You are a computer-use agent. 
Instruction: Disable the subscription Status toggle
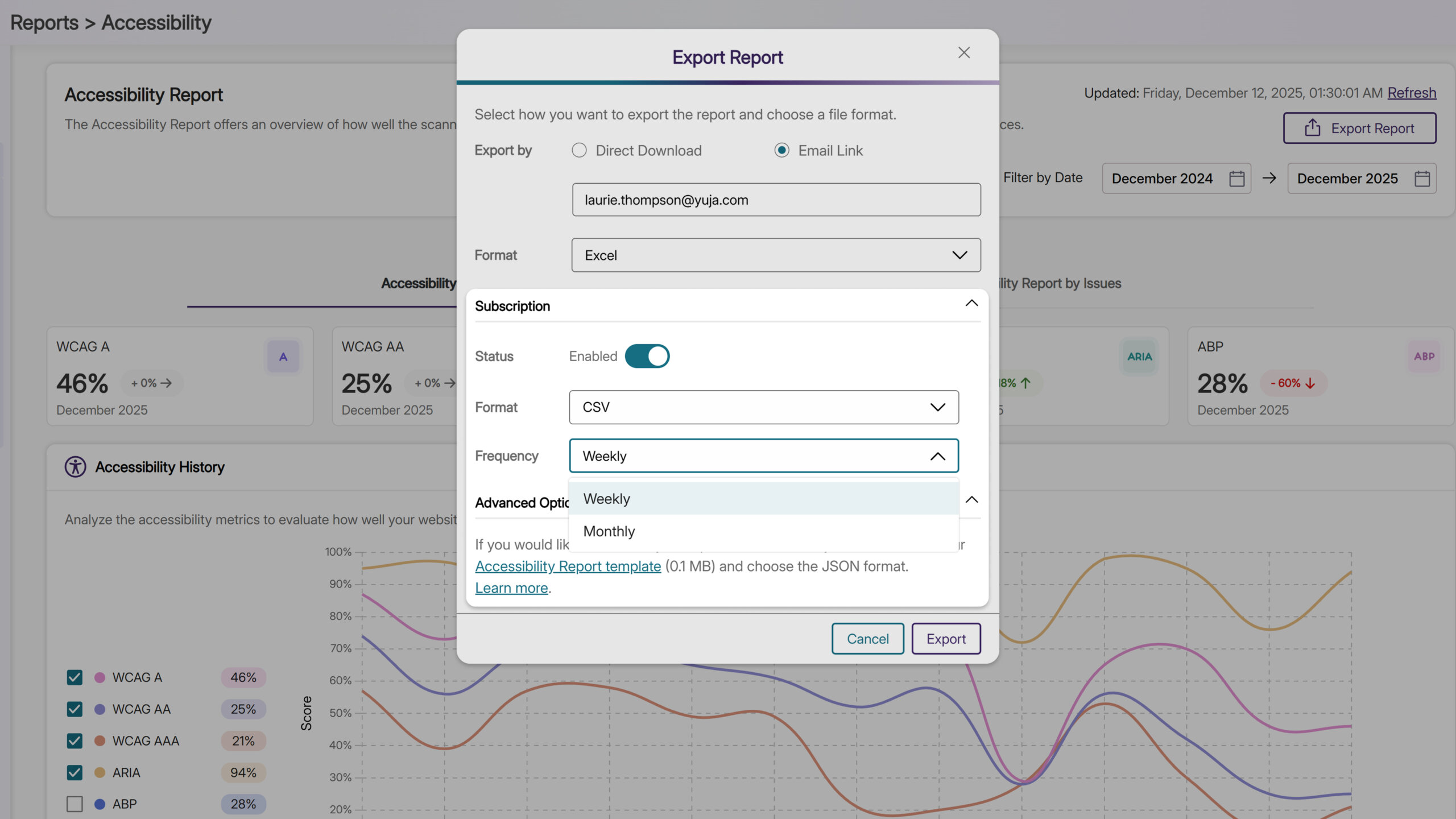(647, 357)
